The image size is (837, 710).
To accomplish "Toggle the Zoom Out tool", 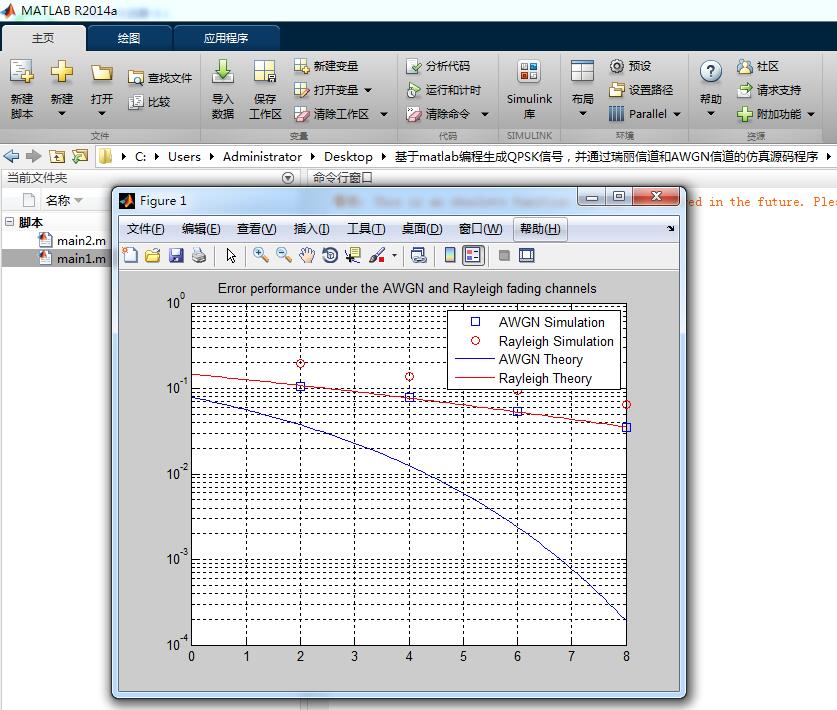I will point(283,255).
